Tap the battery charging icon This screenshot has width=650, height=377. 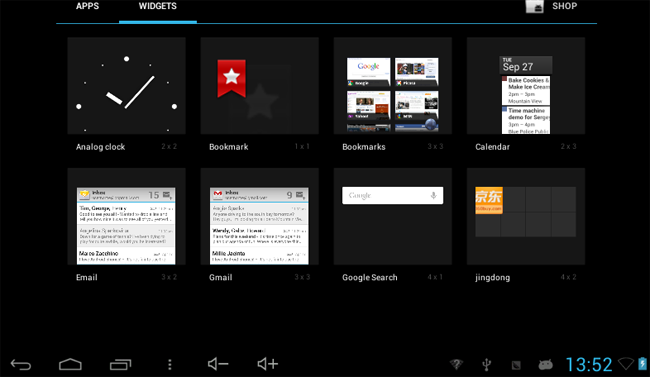coord(643,363)
